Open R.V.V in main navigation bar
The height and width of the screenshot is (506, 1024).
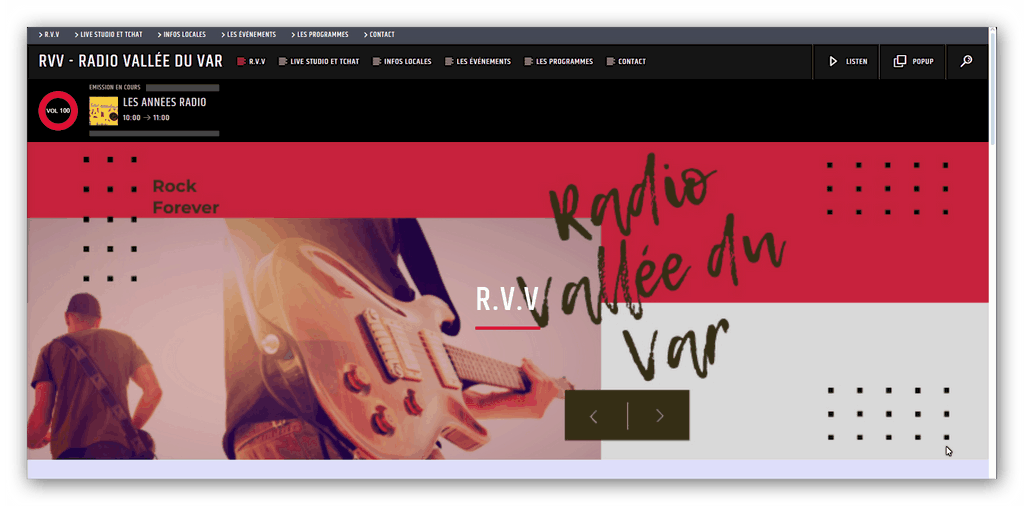tap(251, 61)
